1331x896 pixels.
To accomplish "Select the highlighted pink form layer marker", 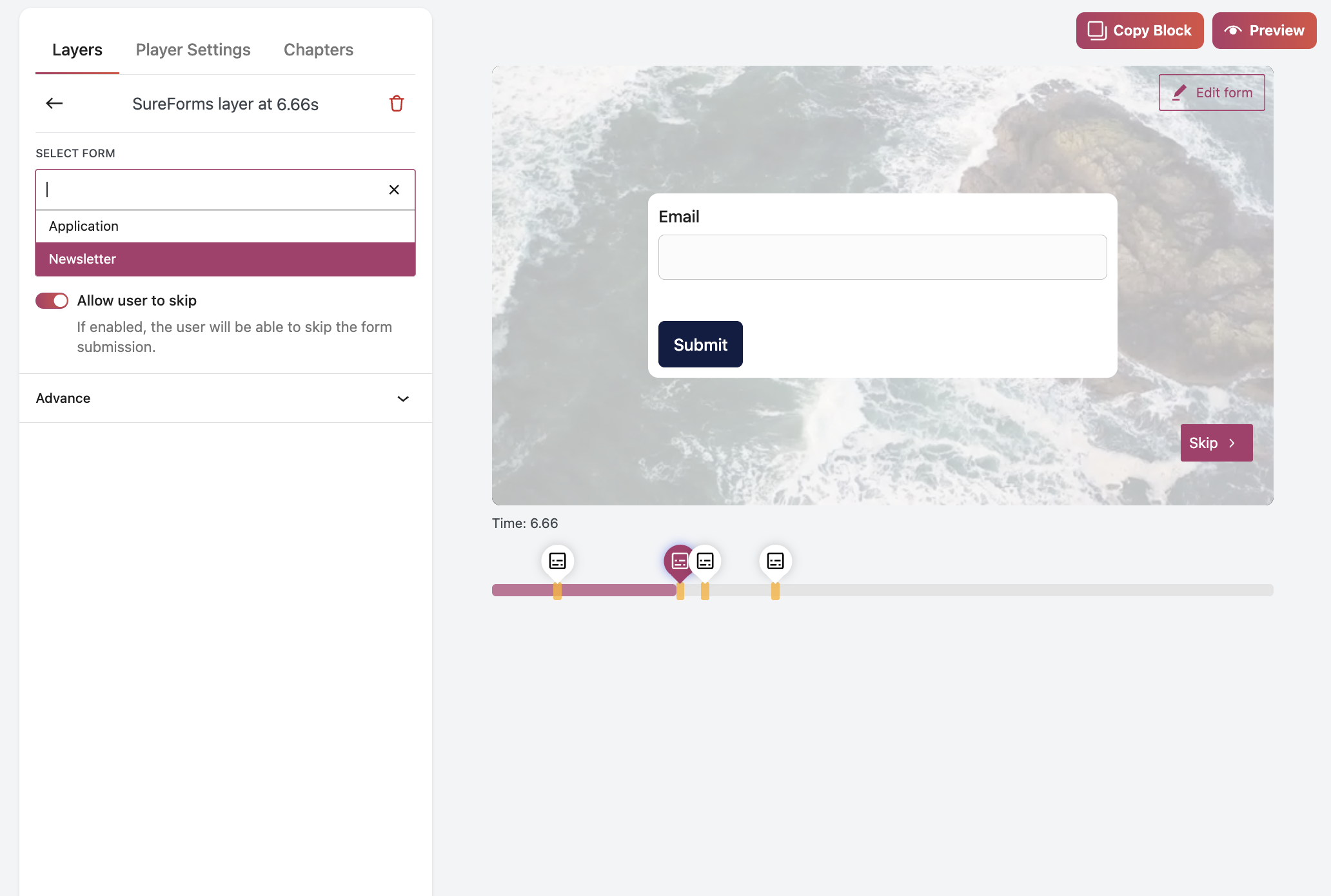I will (x=678, y=560).
